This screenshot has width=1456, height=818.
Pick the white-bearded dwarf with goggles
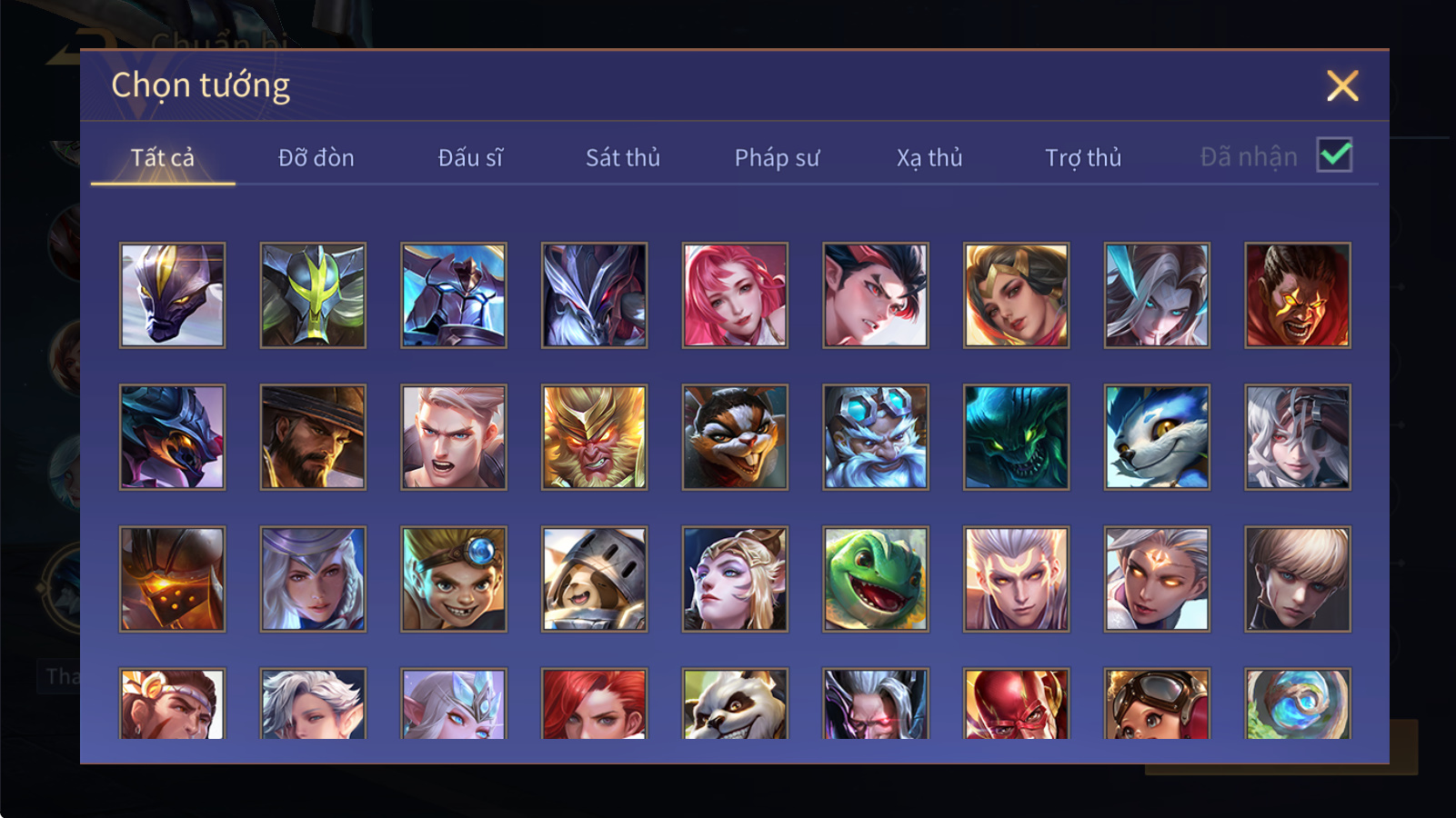tap(875, 436)
